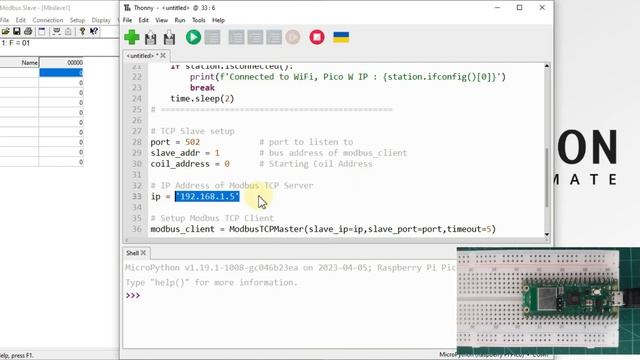Click the greyed Resume debugging icon
This screenshot has height=360, width=640.
point(293,37)
